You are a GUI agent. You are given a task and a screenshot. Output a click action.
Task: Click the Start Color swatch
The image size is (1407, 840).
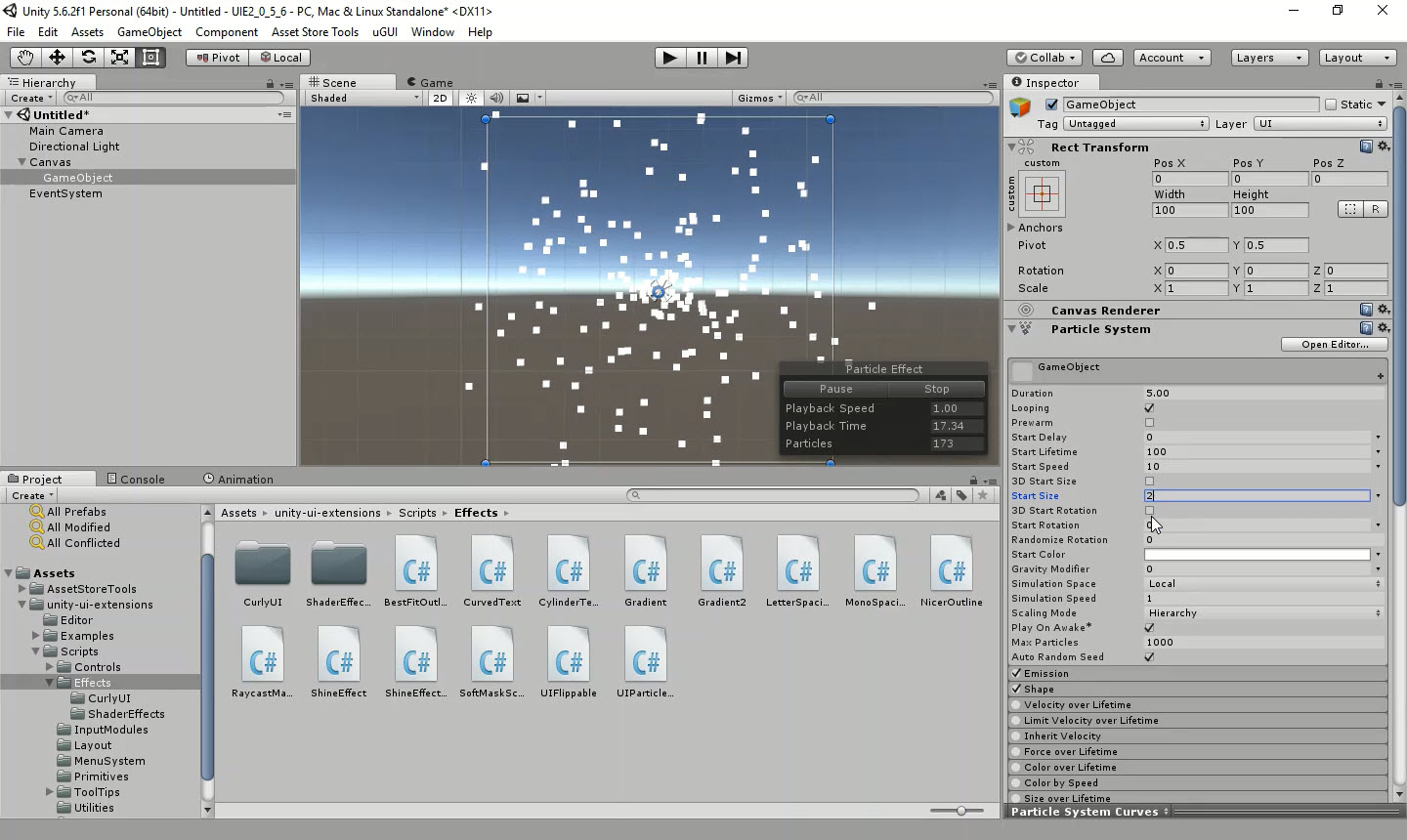[1257, 555]
